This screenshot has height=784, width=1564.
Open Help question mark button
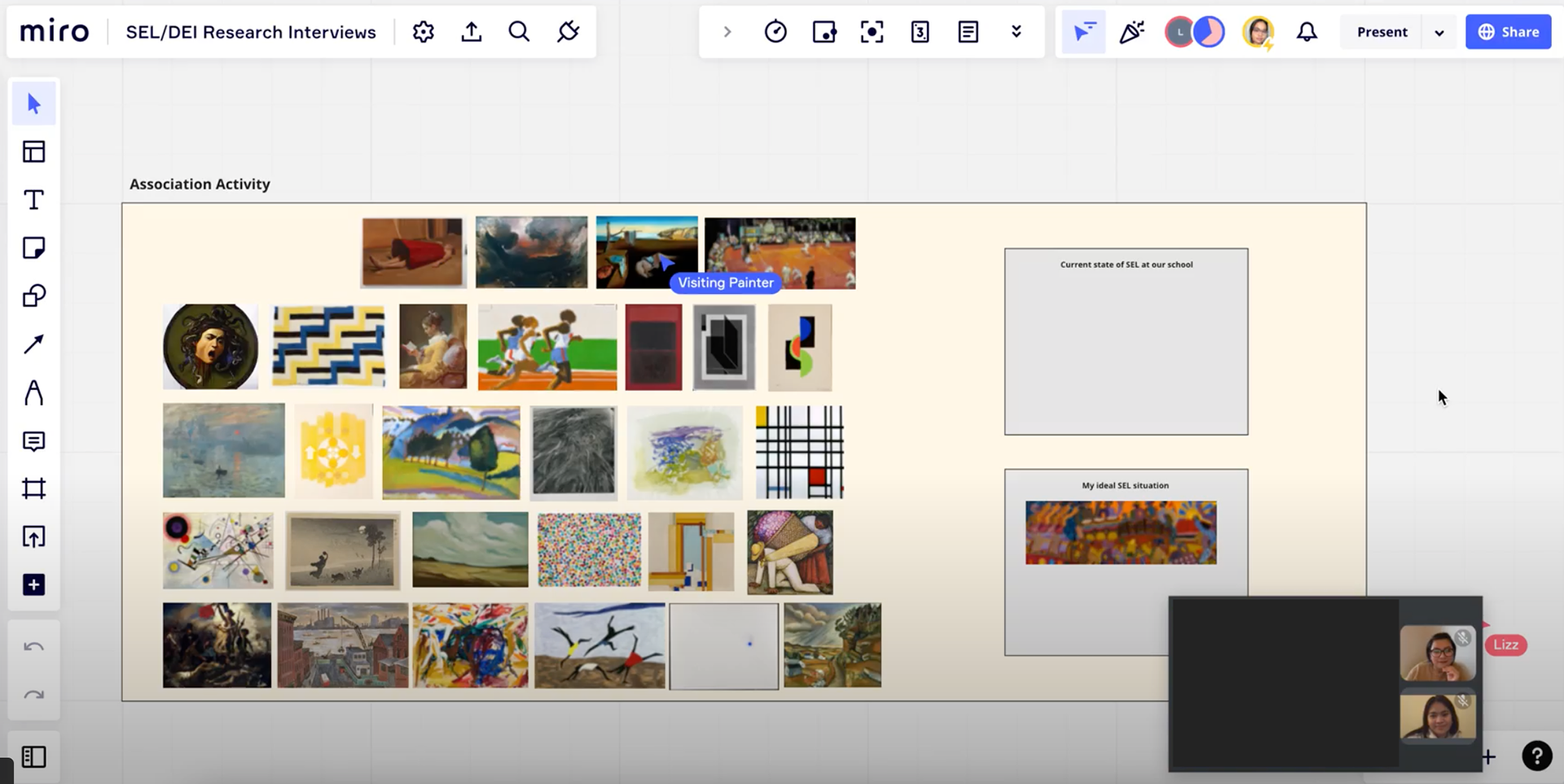(x=1536, y=756)
